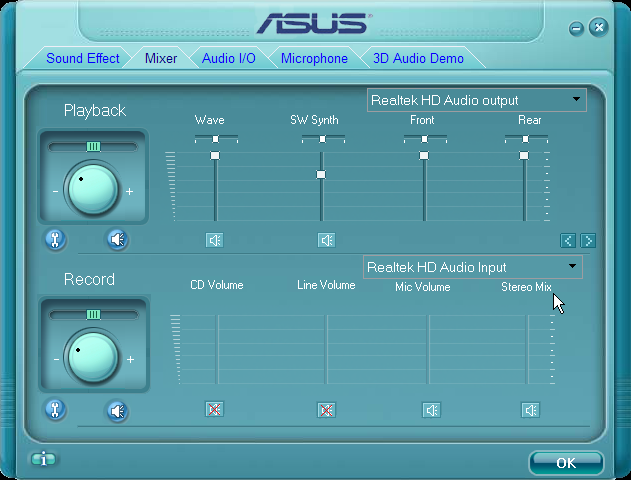Image resolution: width=631 pixels, height=480 pixels.
Task: Mute the Wave channel
Action: [x=214, y=240]
